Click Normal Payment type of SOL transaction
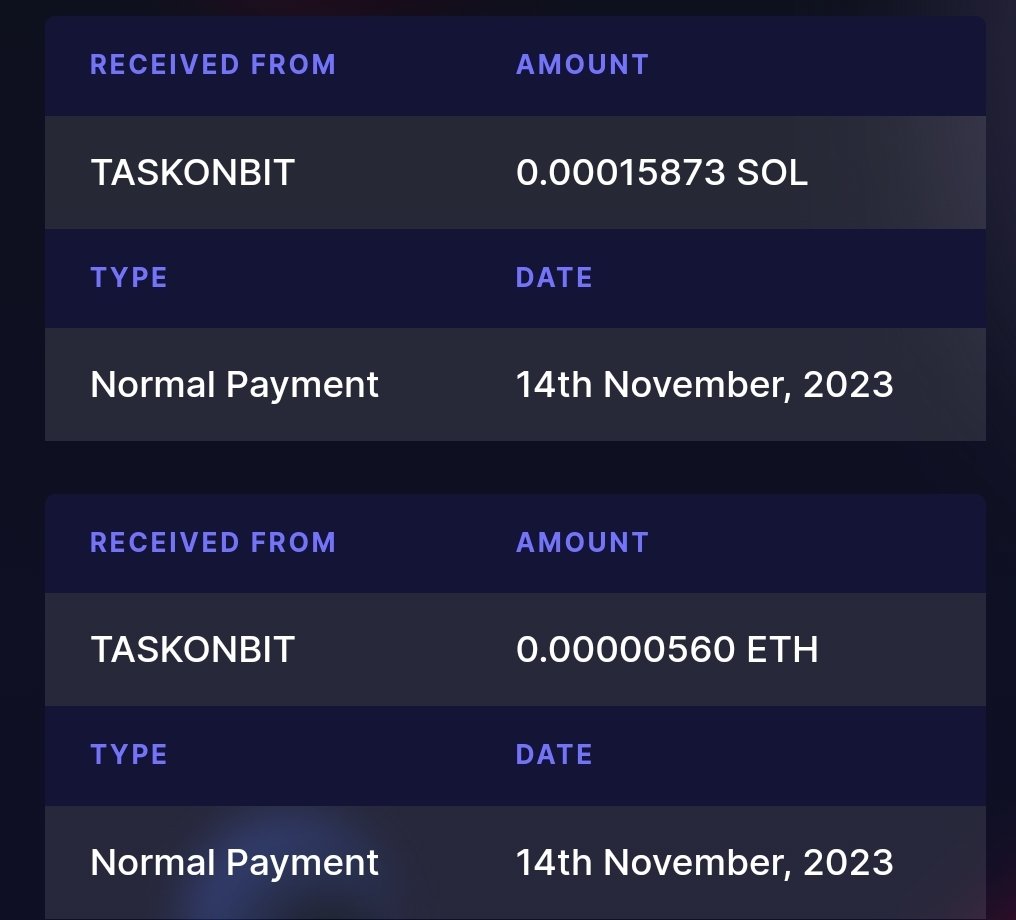Viewport: 1016px width, 920px height. pos(235,385)
